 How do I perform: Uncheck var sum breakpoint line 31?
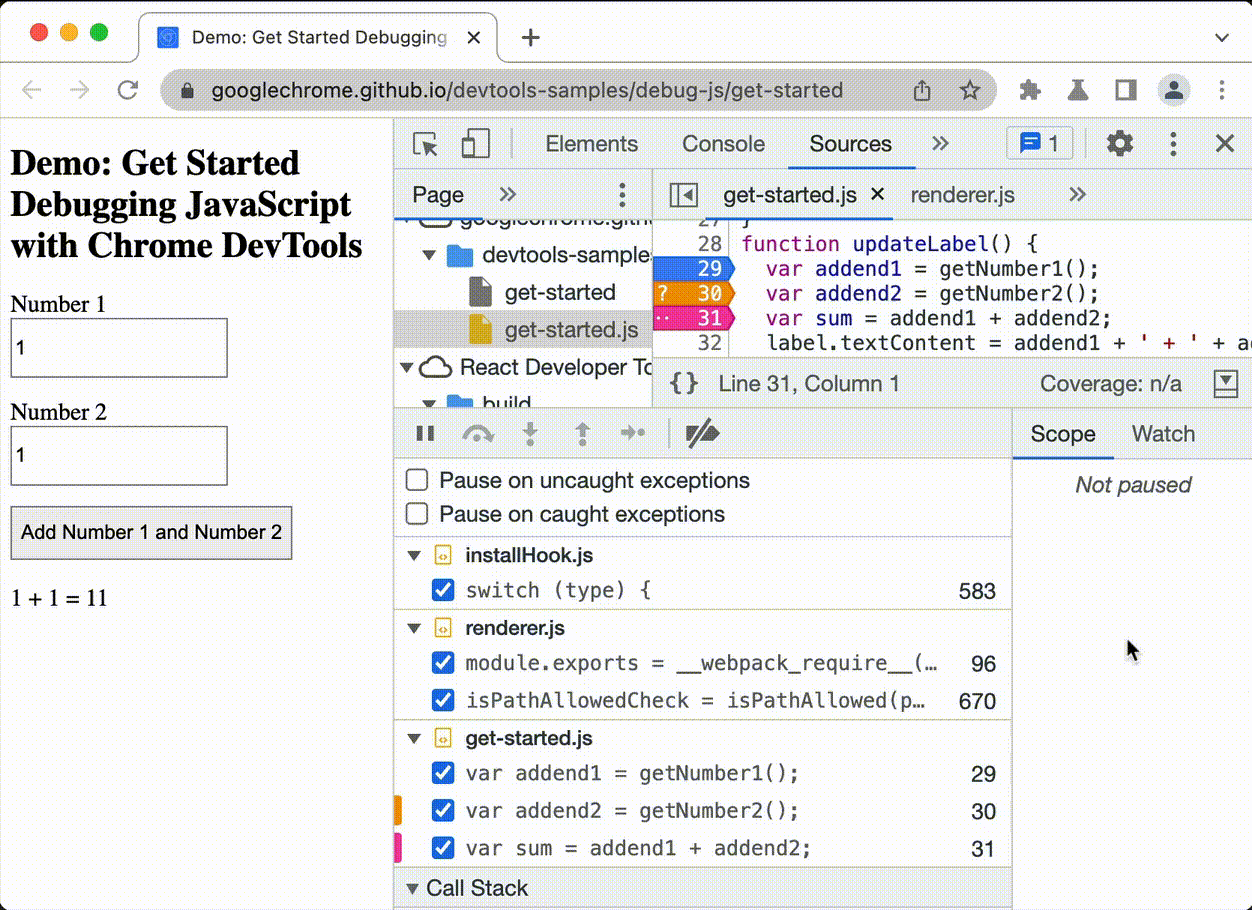[x=443, y=848]
